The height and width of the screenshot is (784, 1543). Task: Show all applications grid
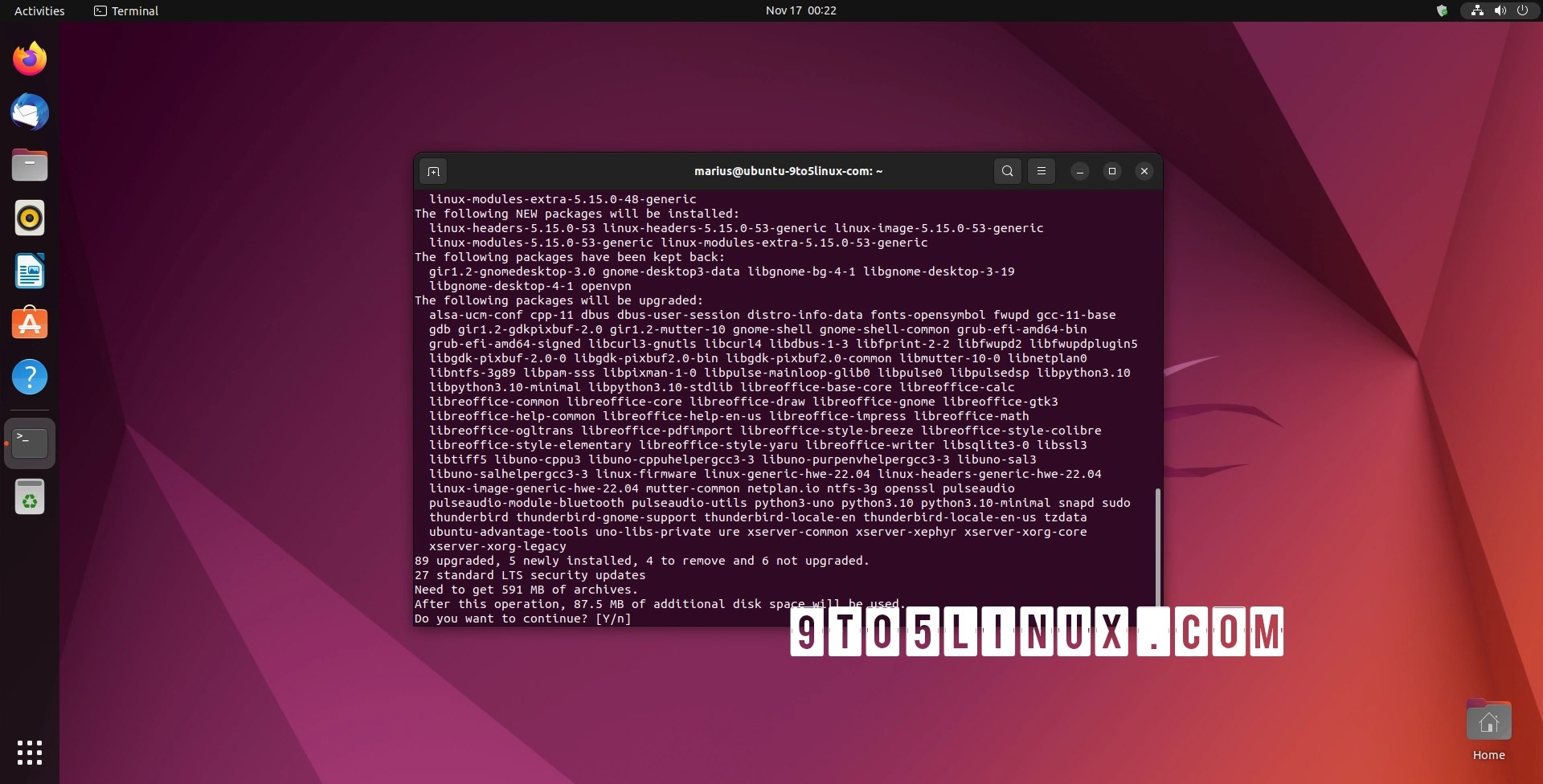pyautogui.click(x=30, y=753)
